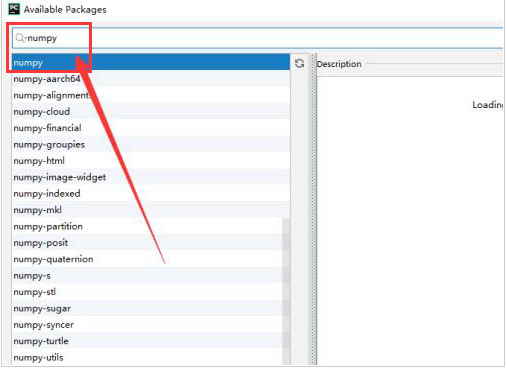This screenshot has height=369, width=507.
Task: Pick numpy-html from the list
Action: [x=151, y=161]
